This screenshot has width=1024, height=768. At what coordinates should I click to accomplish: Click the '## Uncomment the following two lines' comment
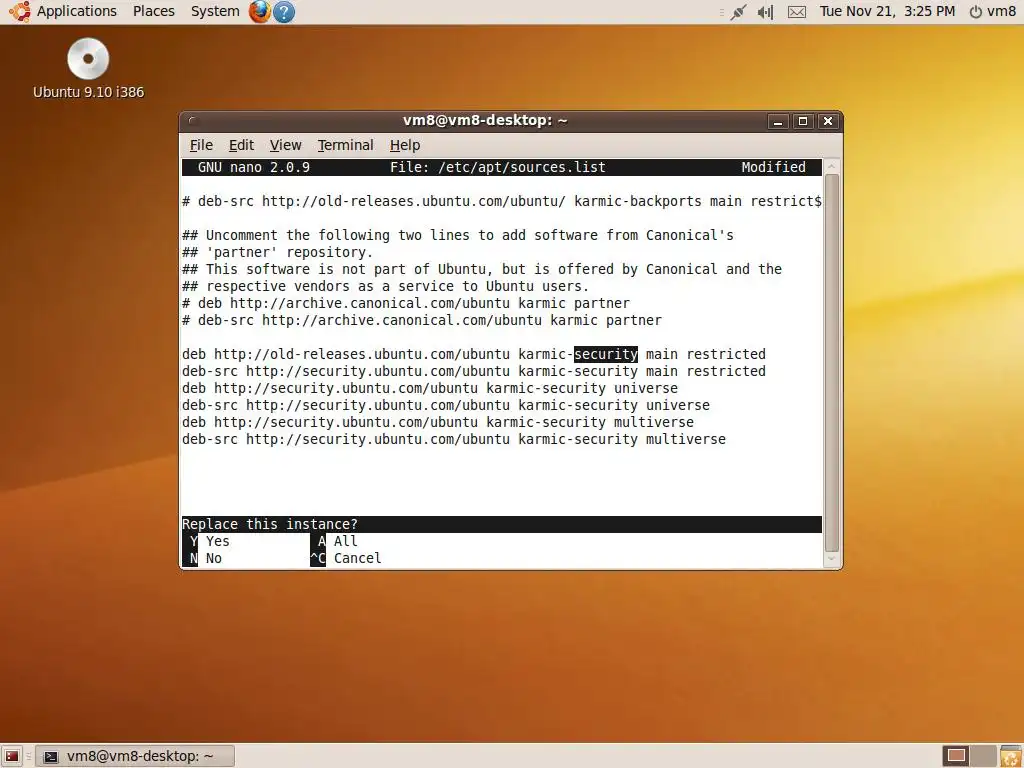458,235
